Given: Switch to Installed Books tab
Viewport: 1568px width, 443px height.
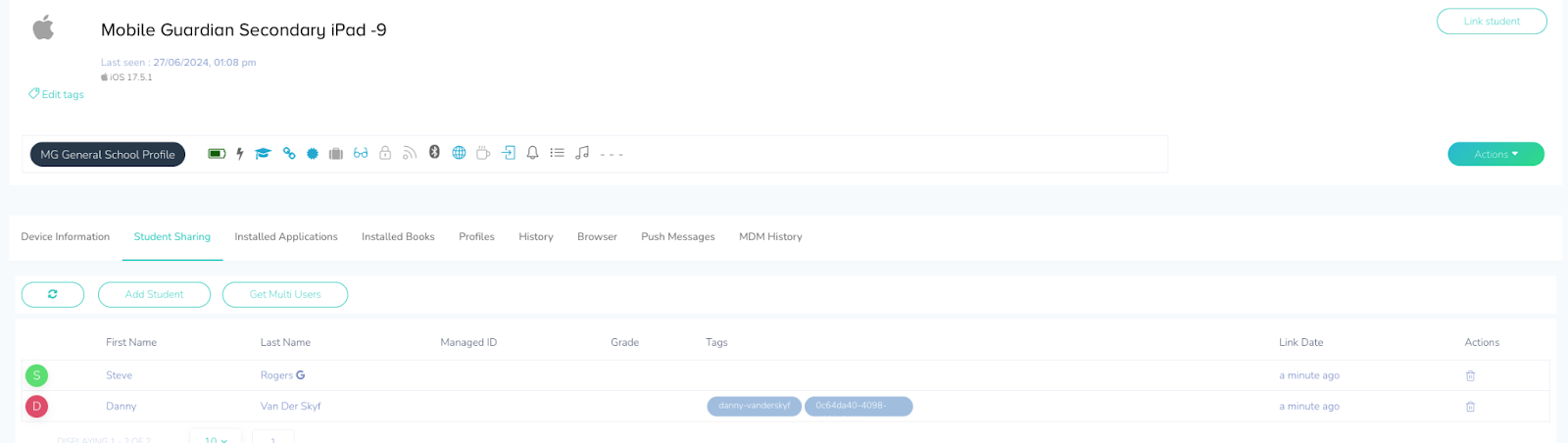Looking at the screenshot, I should click(x=398, y=236).
